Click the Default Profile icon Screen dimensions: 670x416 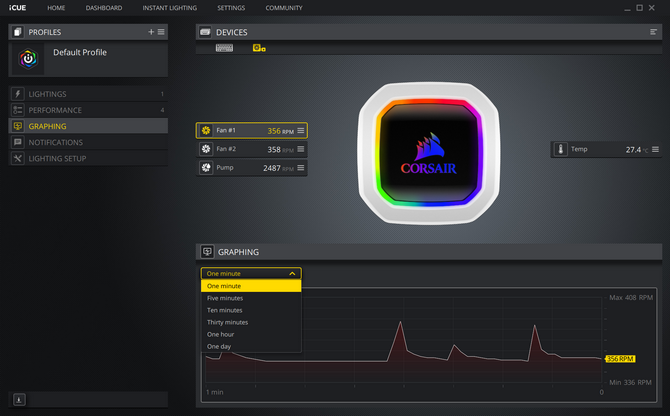28,59
